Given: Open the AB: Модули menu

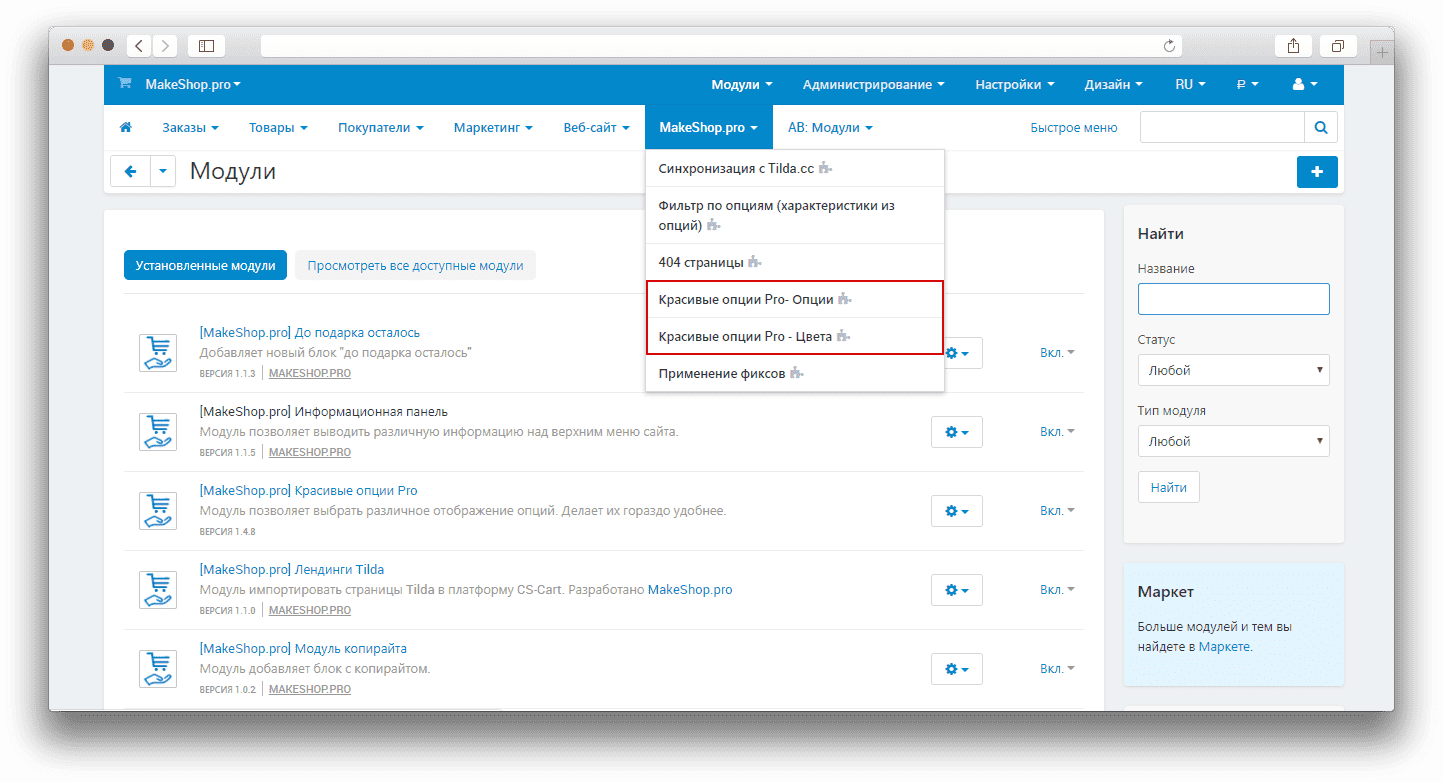Looking at the screenshot, I should click(x=830, y=128).
